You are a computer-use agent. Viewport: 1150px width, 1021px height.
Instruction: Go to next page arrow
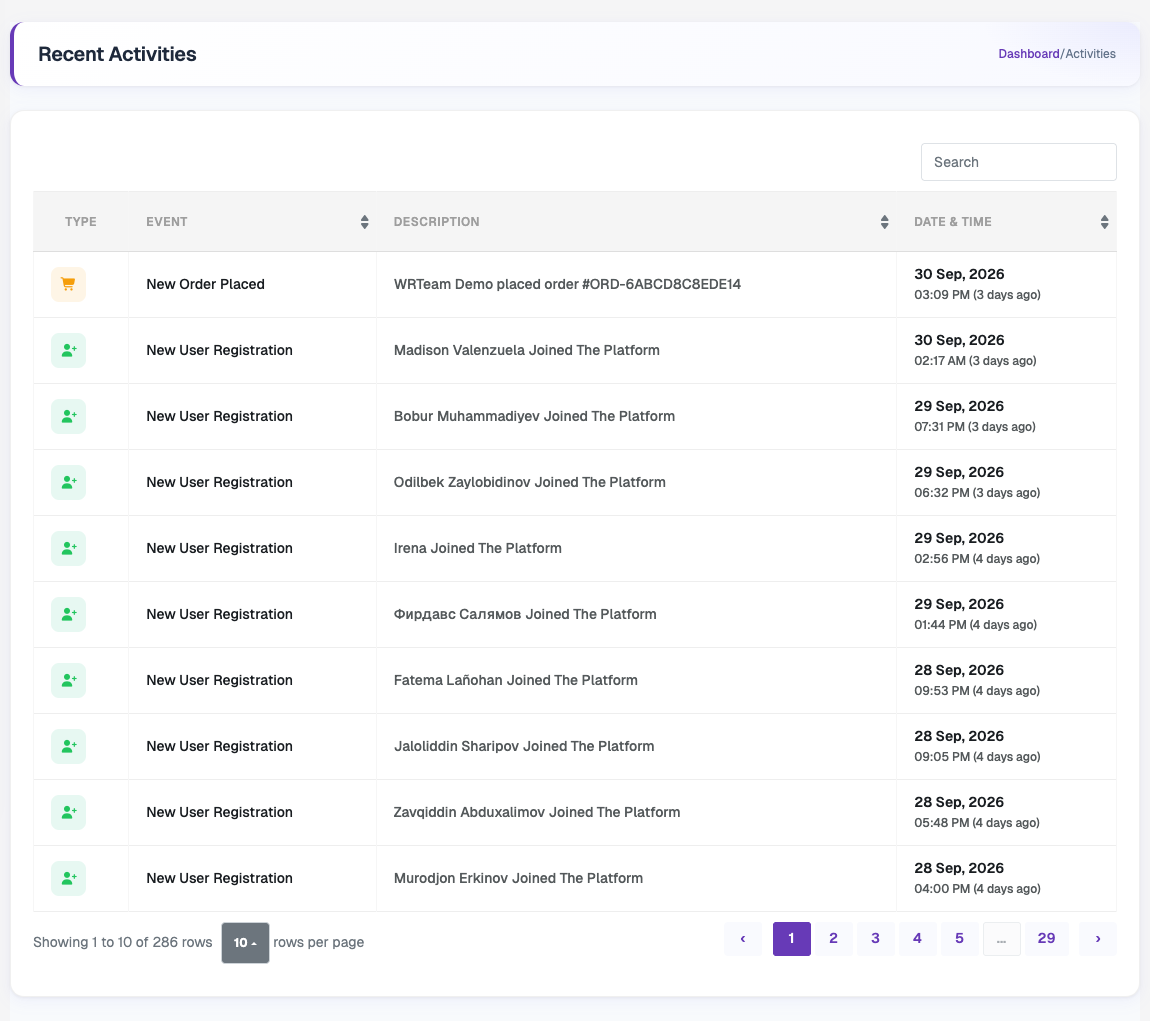[1097, 939]
